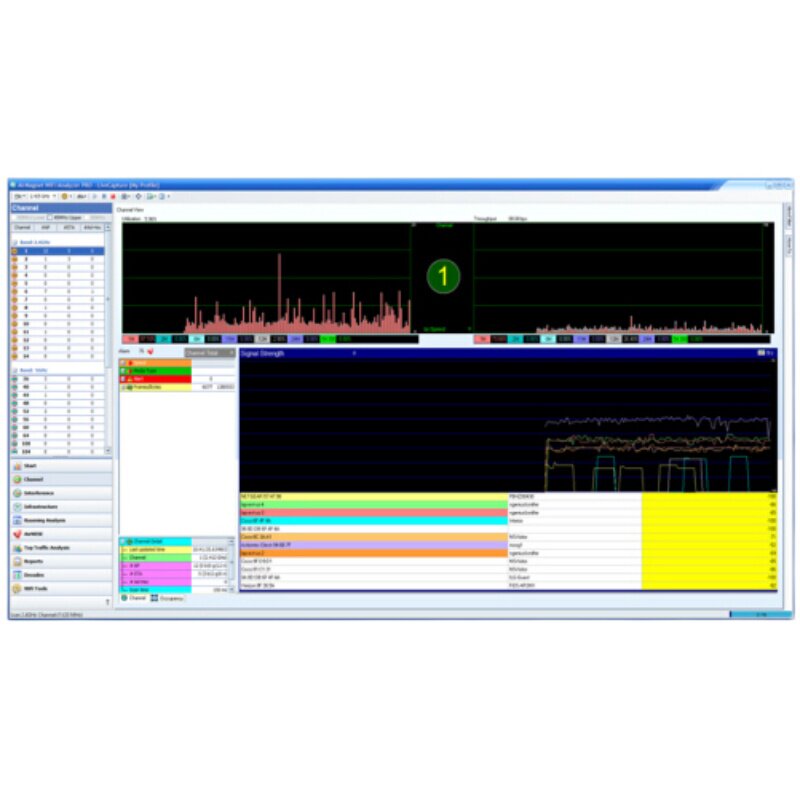Select channel 1 row in channel list
The width and height of the screenshot is (800, 800).
tap(58, 251)
